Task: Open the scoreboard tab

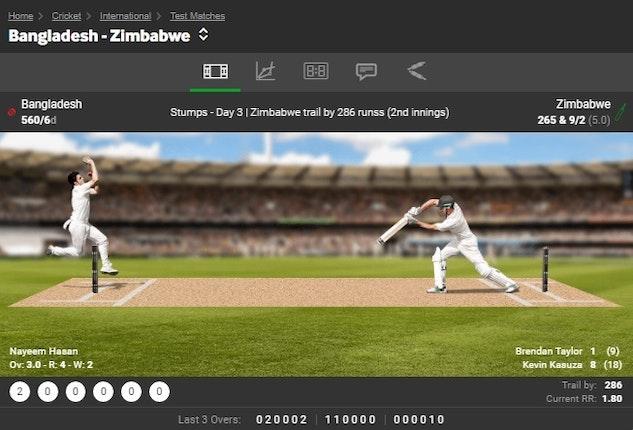Action: 316,71
